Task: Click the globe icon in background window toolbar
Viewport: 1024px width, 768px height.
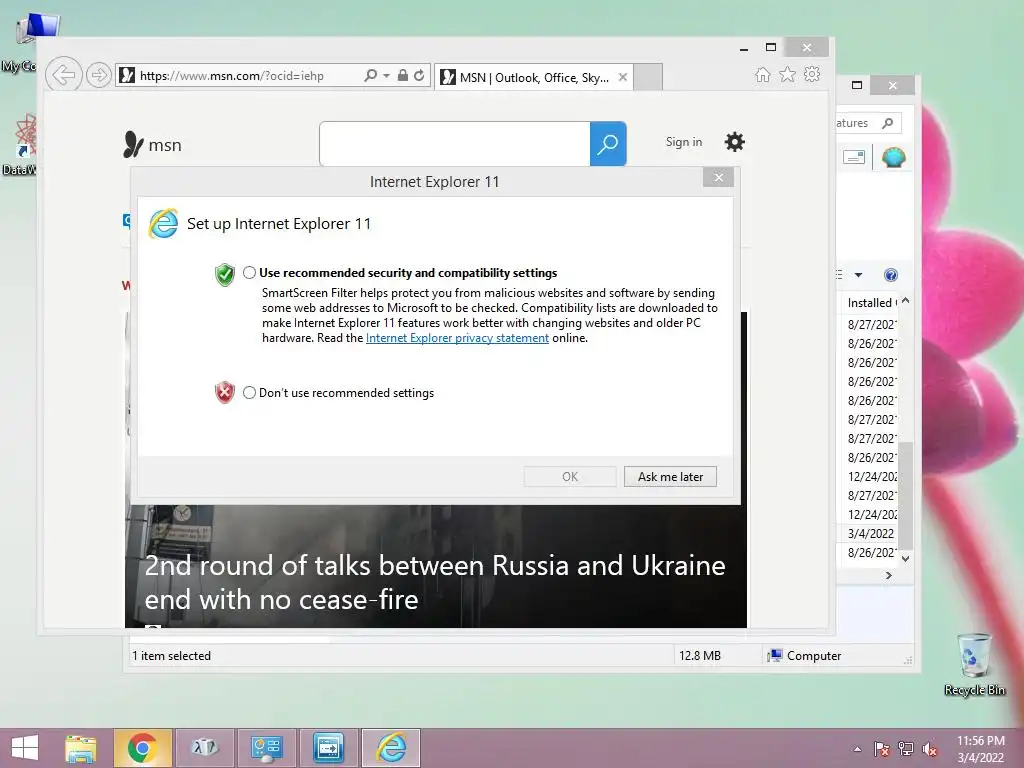Action: [x=893, y=157]
